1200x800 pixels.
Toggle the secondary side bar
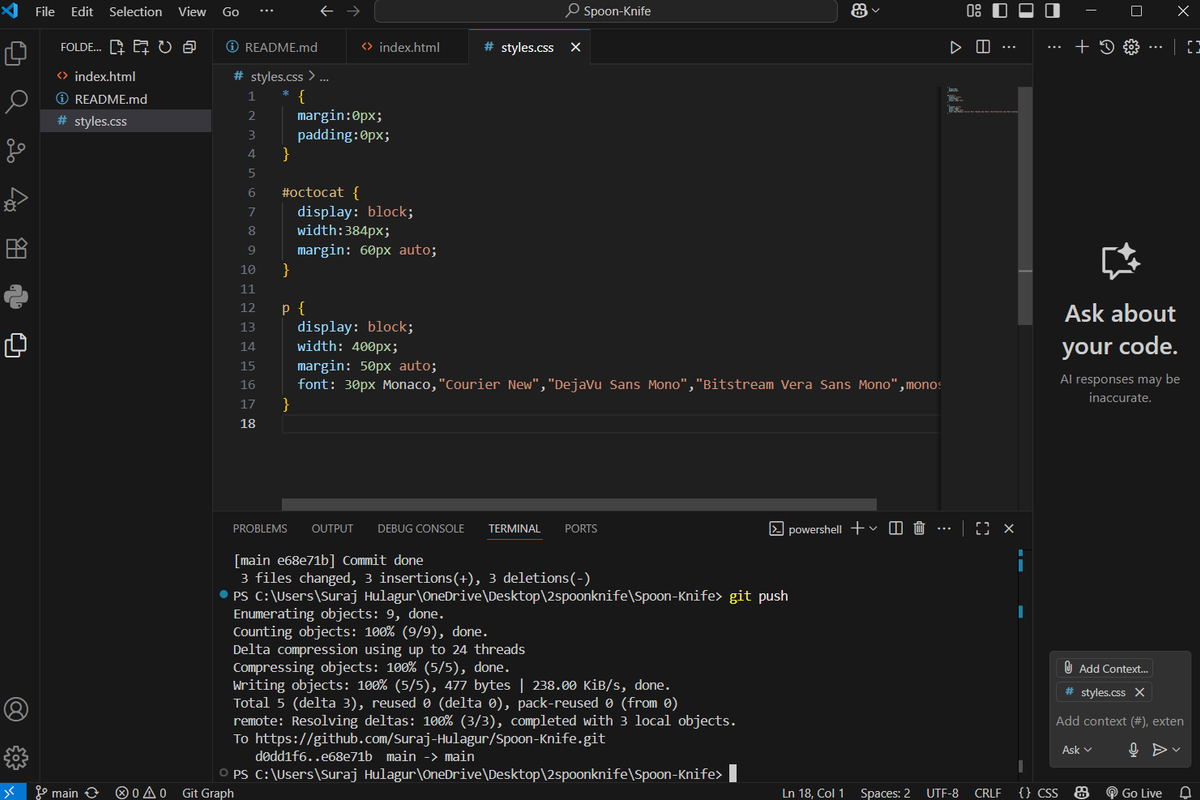1050,11
